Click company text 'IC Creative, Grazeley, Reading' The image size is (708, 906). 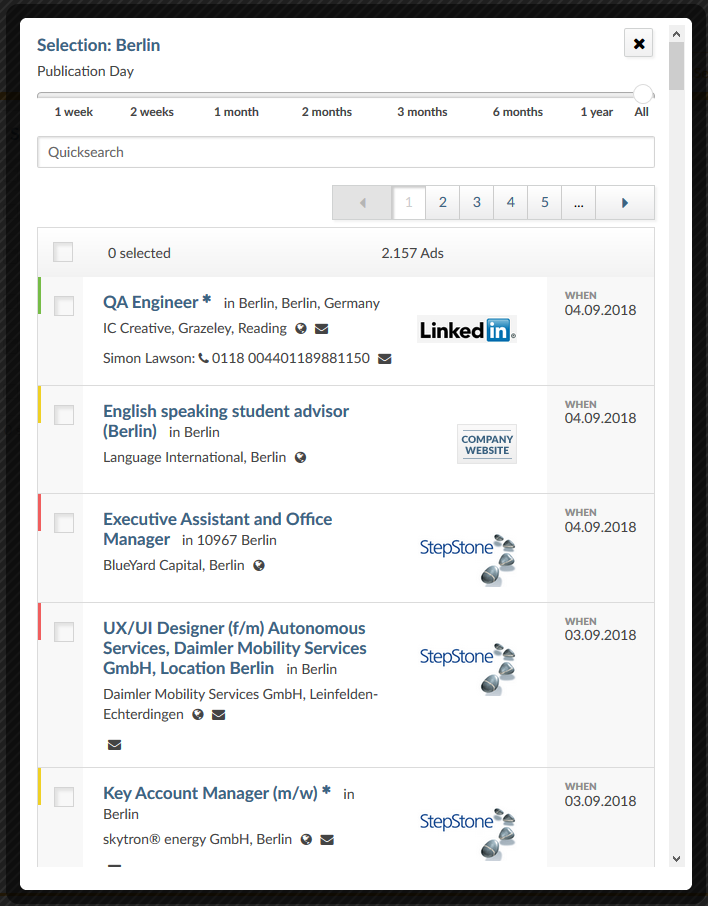pyautogui.click(x=195, y=328)
